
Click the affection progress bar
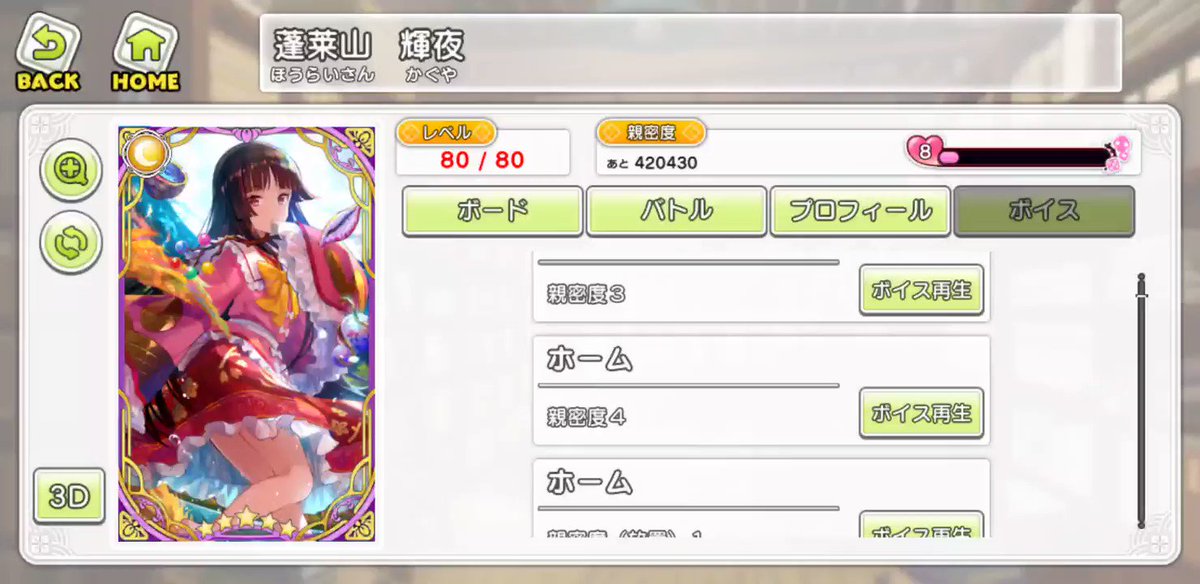tap(1023, 156)
